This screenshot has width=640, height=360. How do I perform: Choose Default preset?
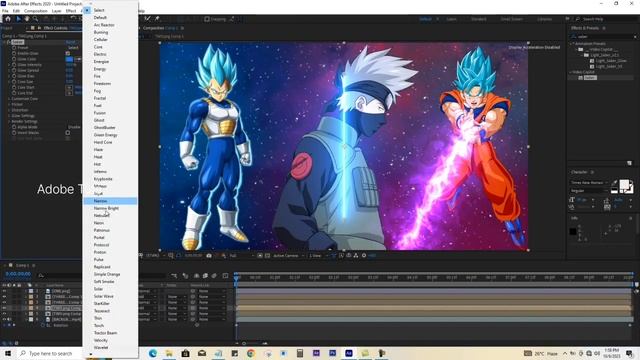click(x=100, y=18)
